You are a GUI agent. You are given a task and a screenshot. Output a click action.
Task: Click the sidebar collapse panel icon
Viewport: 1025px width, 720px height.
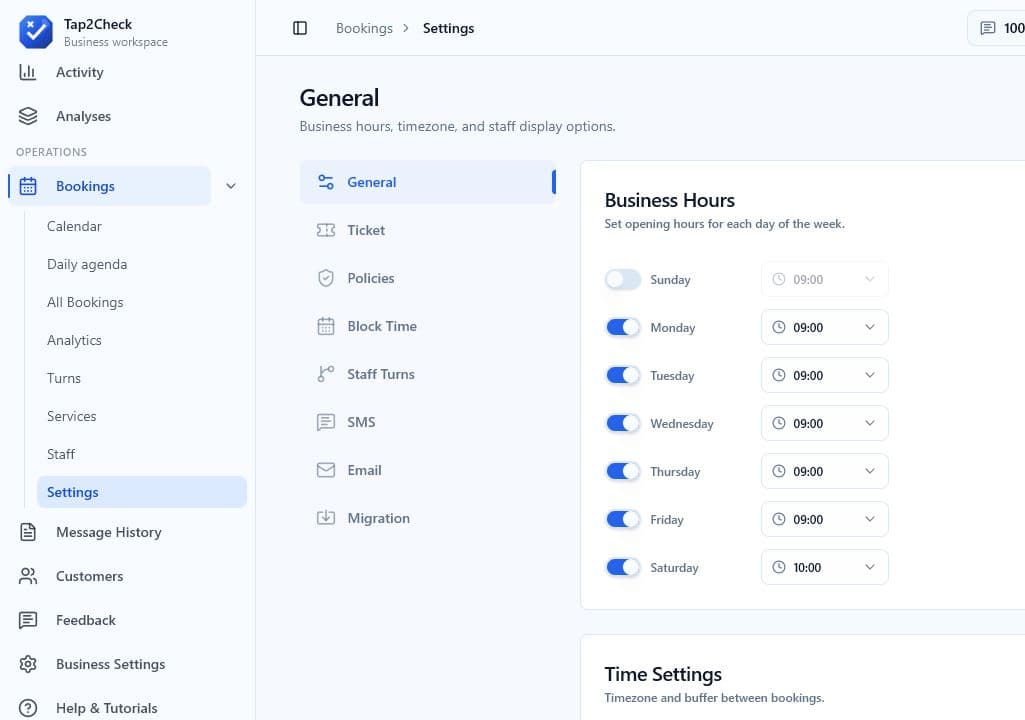(299, 28)
